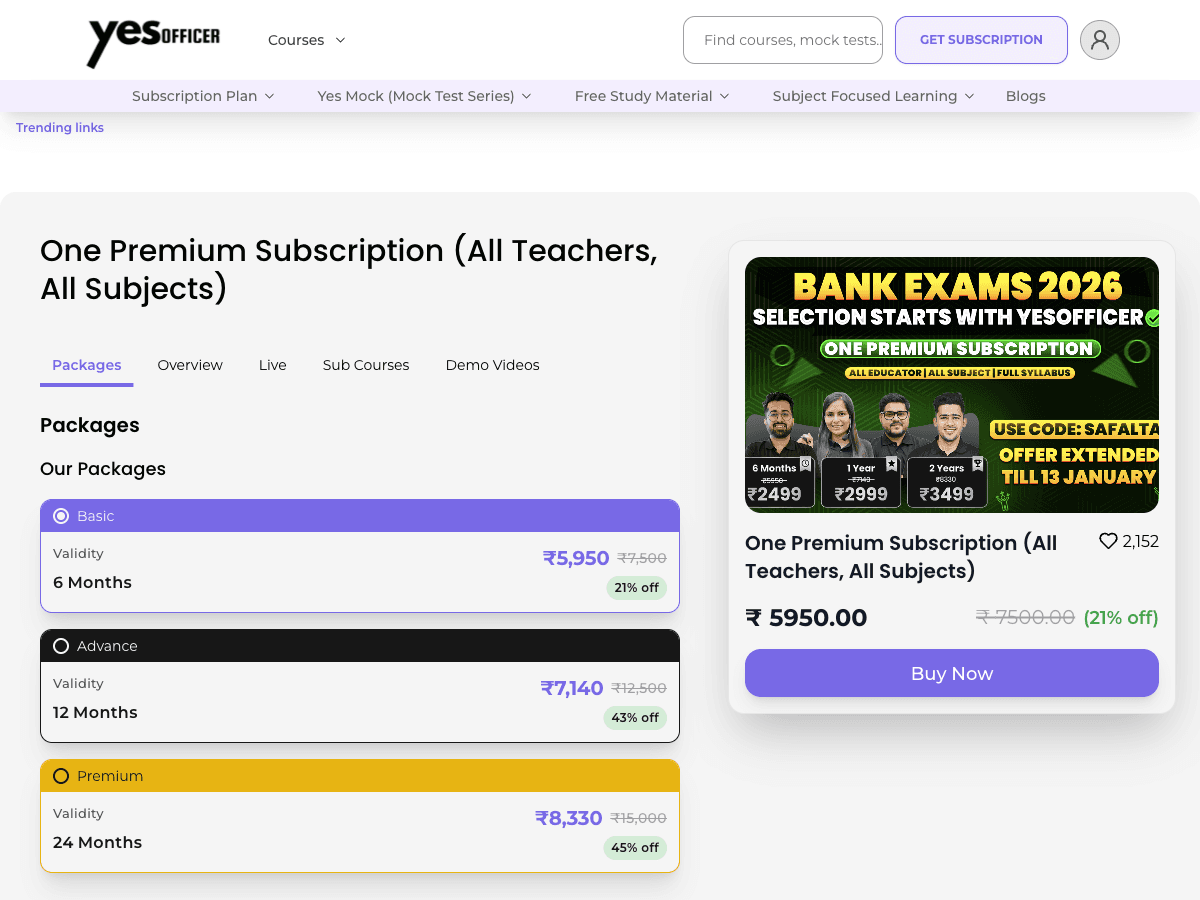Click the GET SUBSCRIPTION button

coord(981,40)
